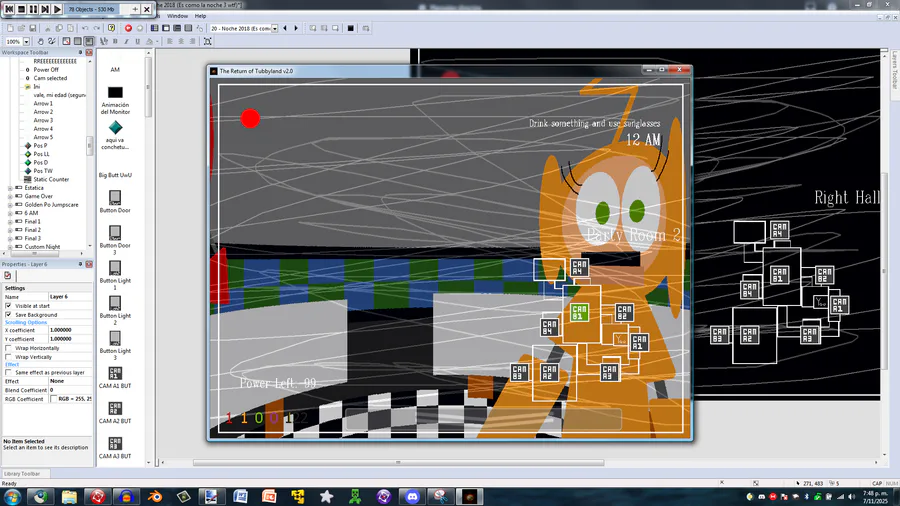Select 'Cam selected' in workspace tree
900x506 pixels.
[x=50, y=78]
